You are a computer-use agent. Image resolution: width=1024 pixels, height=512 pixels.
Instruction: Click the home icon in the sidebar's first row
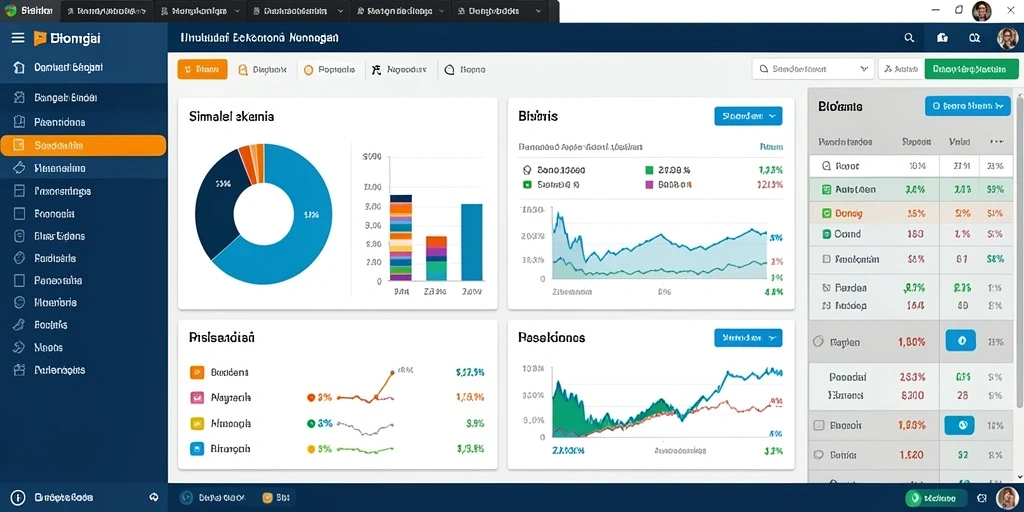click(x=19, y=67)
